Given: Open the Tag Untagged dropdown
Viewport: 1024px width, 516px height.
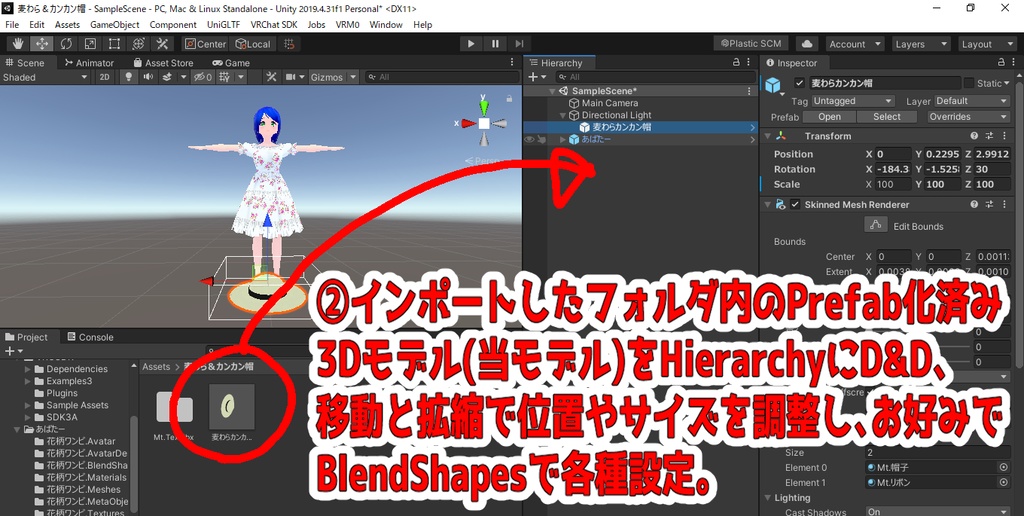Looking at the screenshot, I should 852,101.
